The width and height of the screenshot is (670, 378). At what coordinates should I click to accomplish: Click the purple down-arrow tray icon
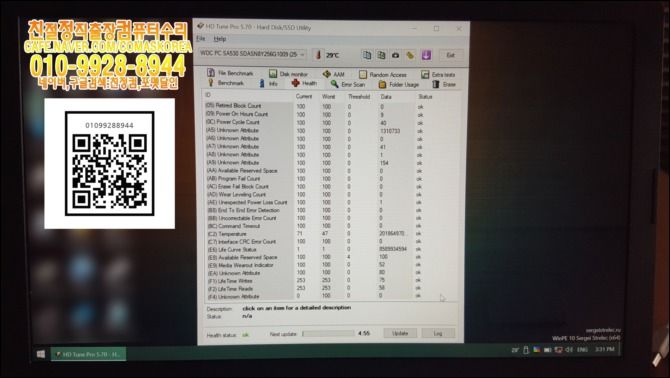coord(426,55)
